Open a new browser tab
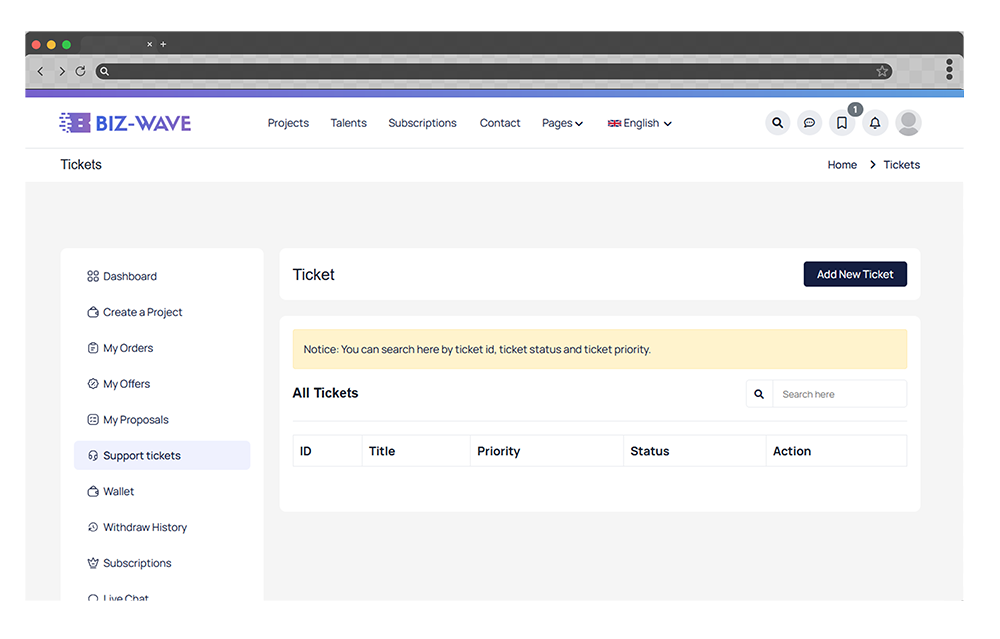This screenshot has width=1000, height=639. click(x=164, y=44)
